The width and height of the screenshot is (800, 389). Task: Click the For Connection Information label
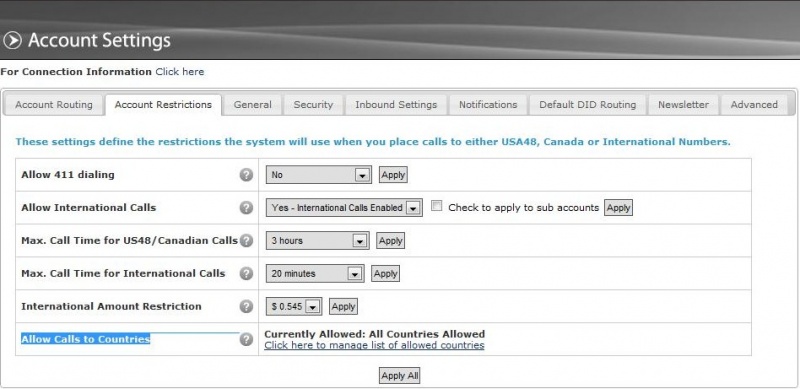[76, 72]
